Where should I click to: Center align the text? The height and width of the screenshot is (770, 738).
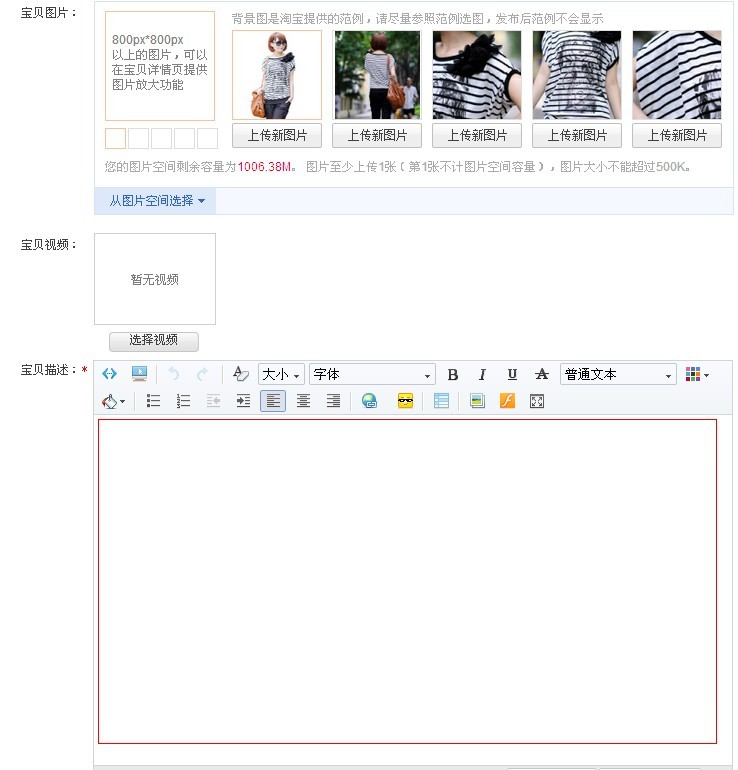[303, 401]
